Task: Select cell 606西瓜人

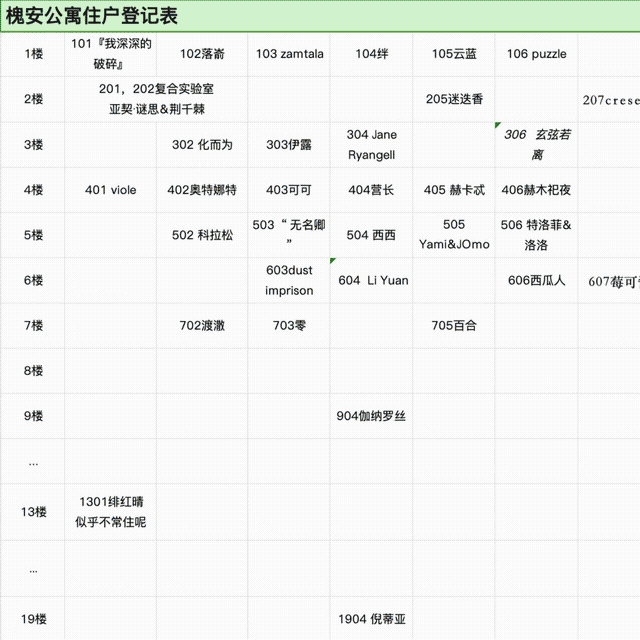Action: tap(536, 280)
